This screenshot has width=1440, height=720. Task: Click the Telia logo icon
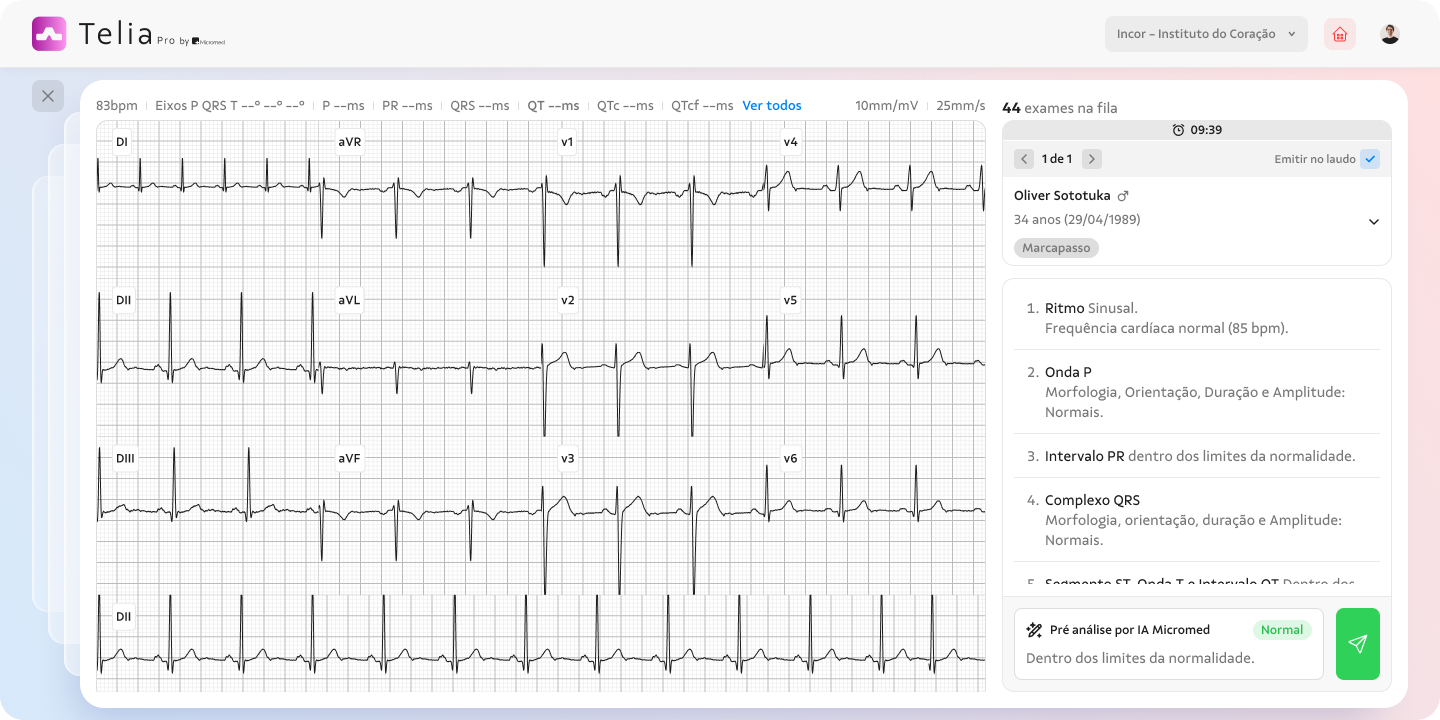pos(49,34)
